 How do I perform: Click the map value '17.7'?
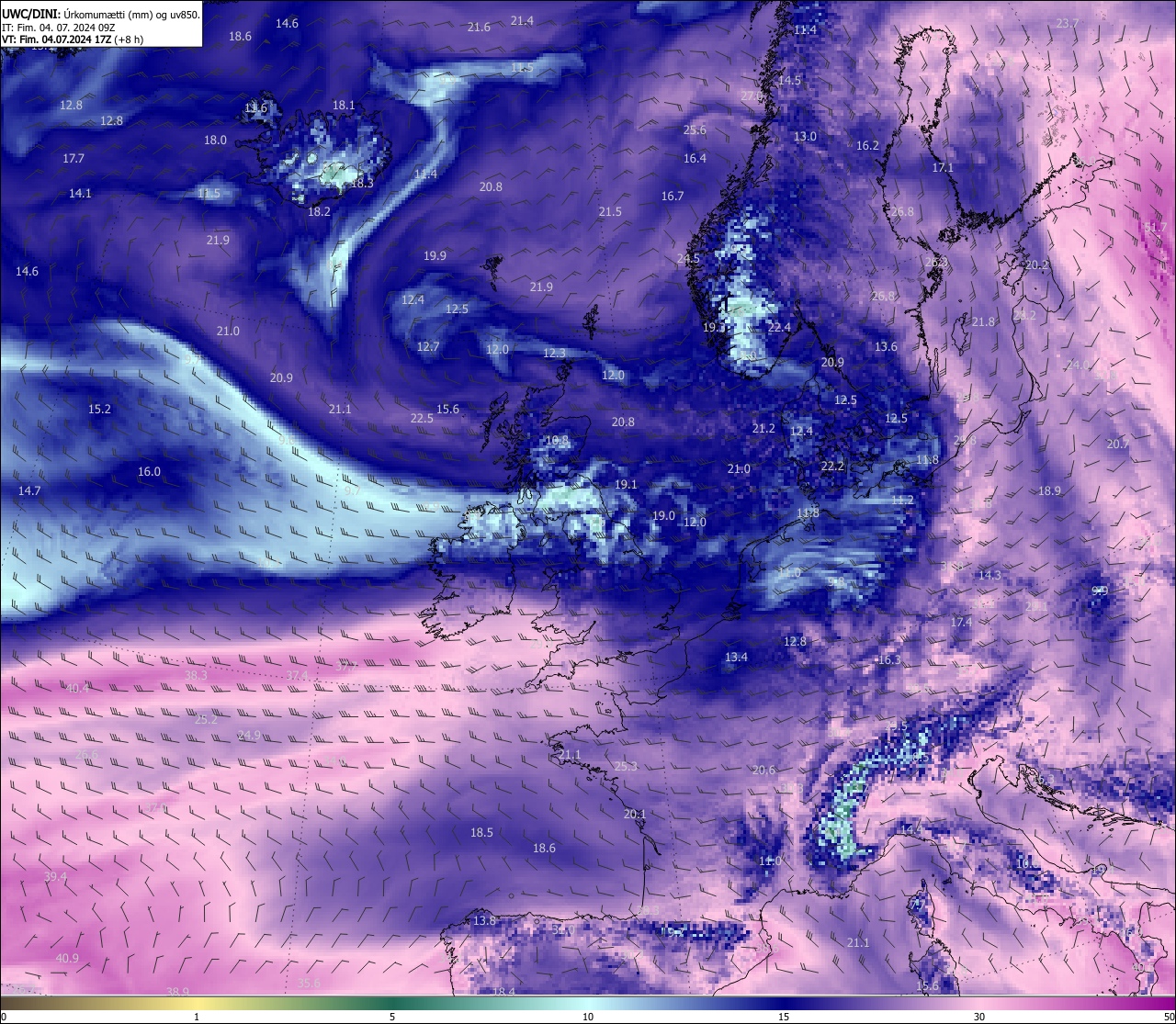[x=73, y=158]
